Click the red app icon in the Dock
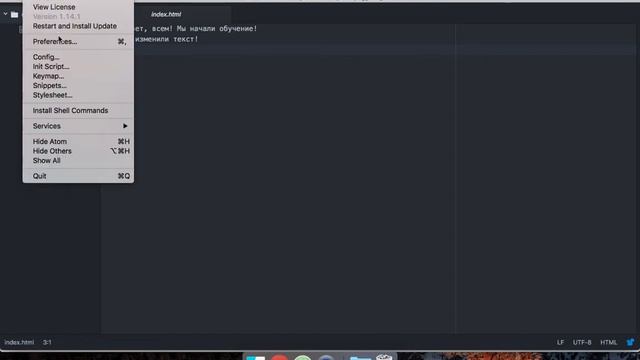This screenshot has height=360, width=640. [280, 357]
